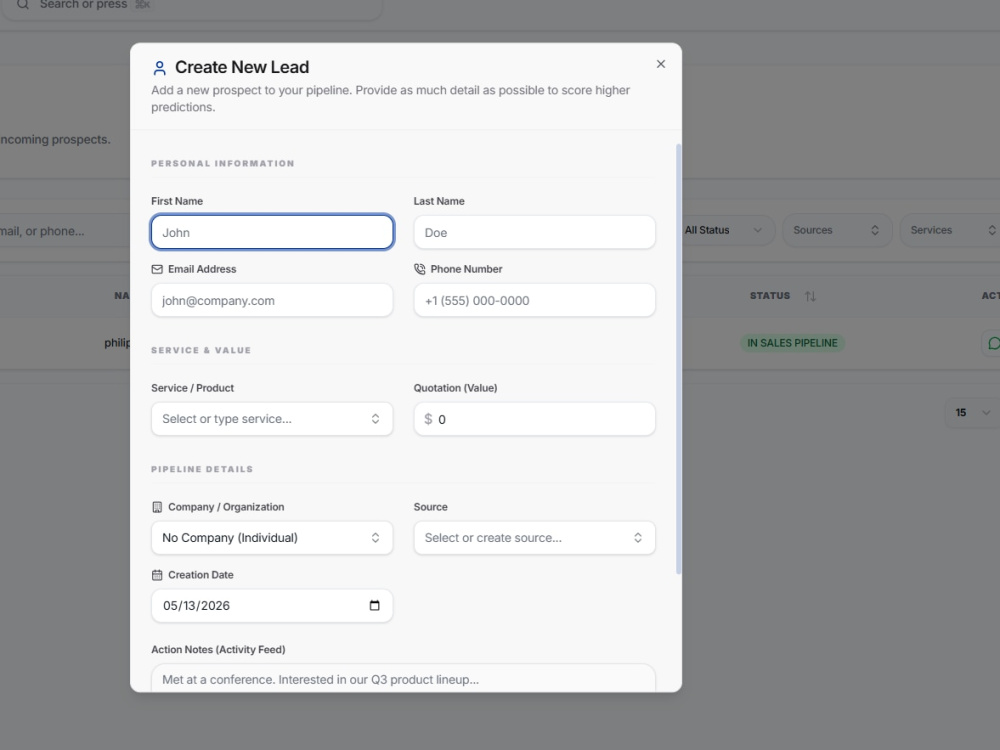Click the Status column sort arrows
The image size is (1000, 750).
(x=810, y=296)
